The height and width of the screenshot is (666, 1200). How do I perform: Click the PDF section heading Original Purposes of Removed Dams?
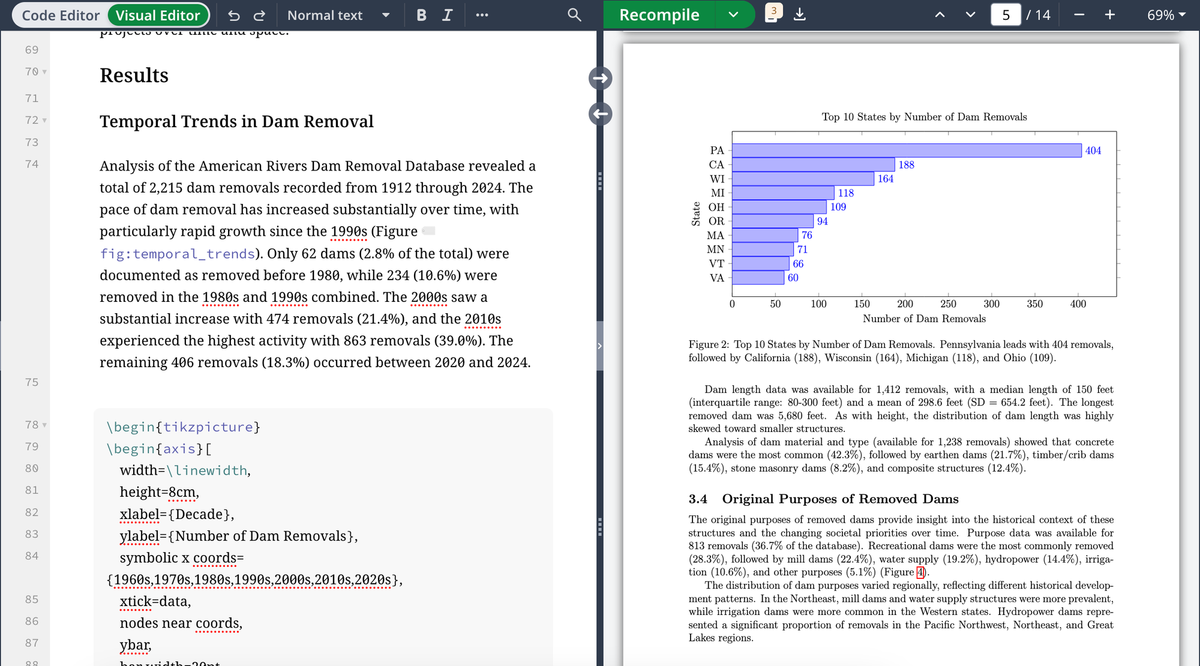point(823,498)
